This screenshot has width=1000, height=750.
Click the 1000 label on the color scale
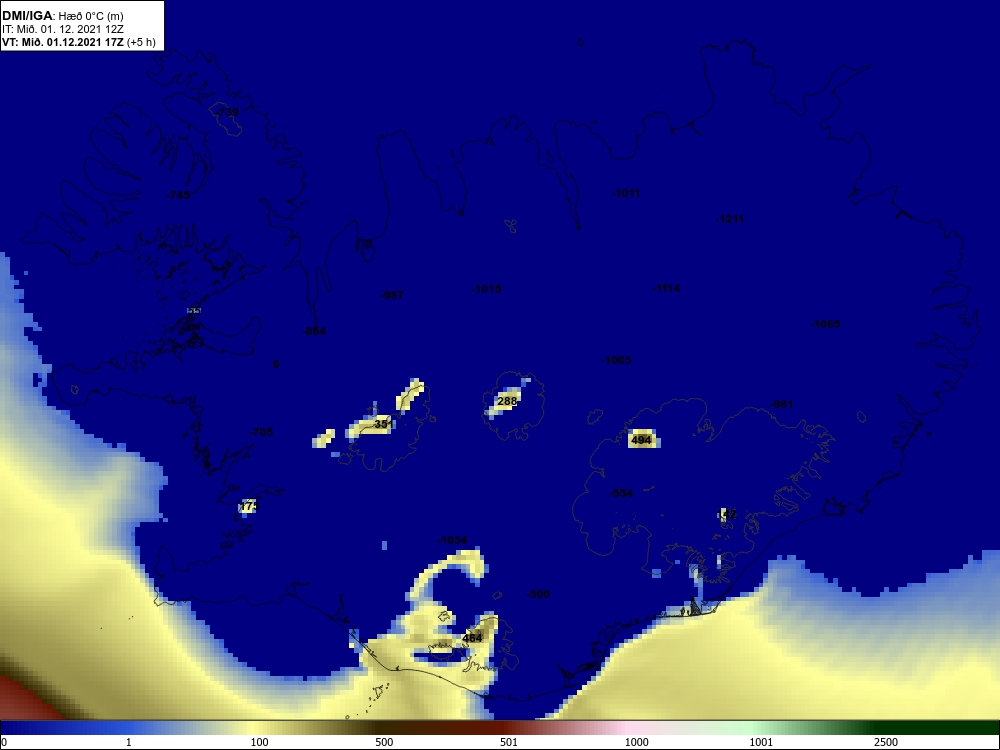(636, 742)
